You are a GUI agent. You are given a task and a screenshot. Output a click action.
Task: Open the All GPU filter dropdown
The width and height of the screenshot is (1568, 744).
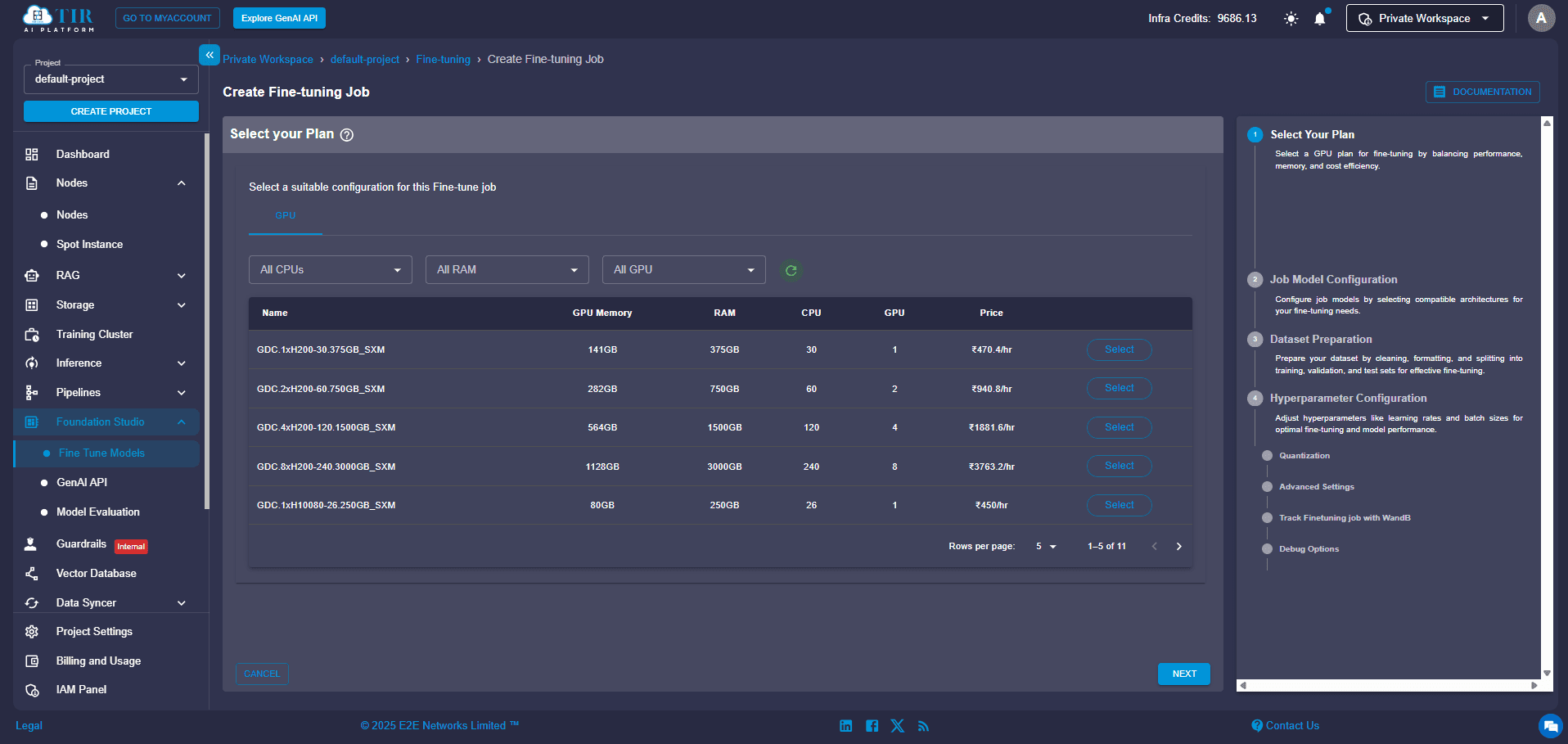click(x=684, y=270)
